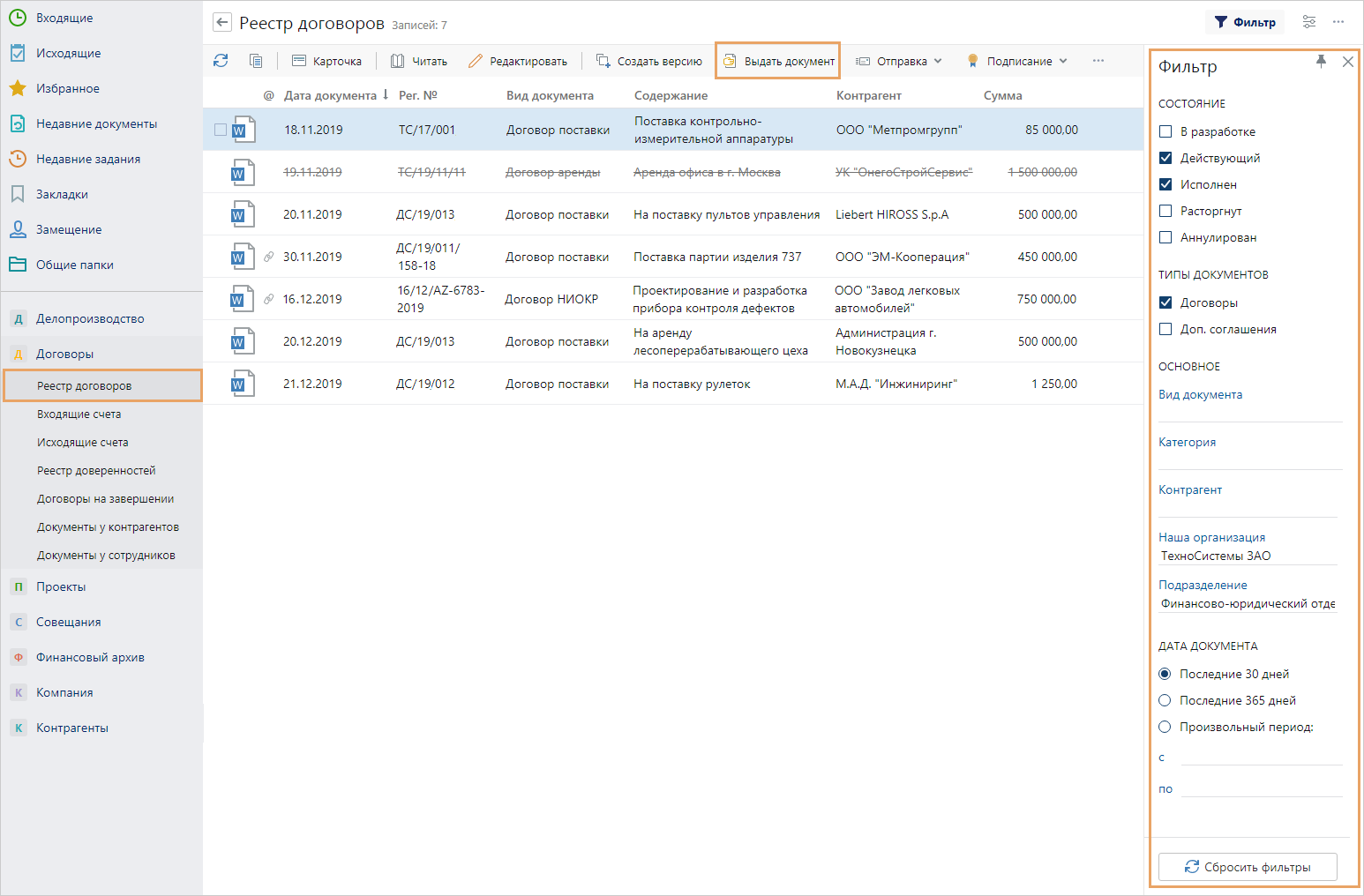Click the copy documents icon in toolbar
This screenshot has height=896, width=1364.
point(256,61)
